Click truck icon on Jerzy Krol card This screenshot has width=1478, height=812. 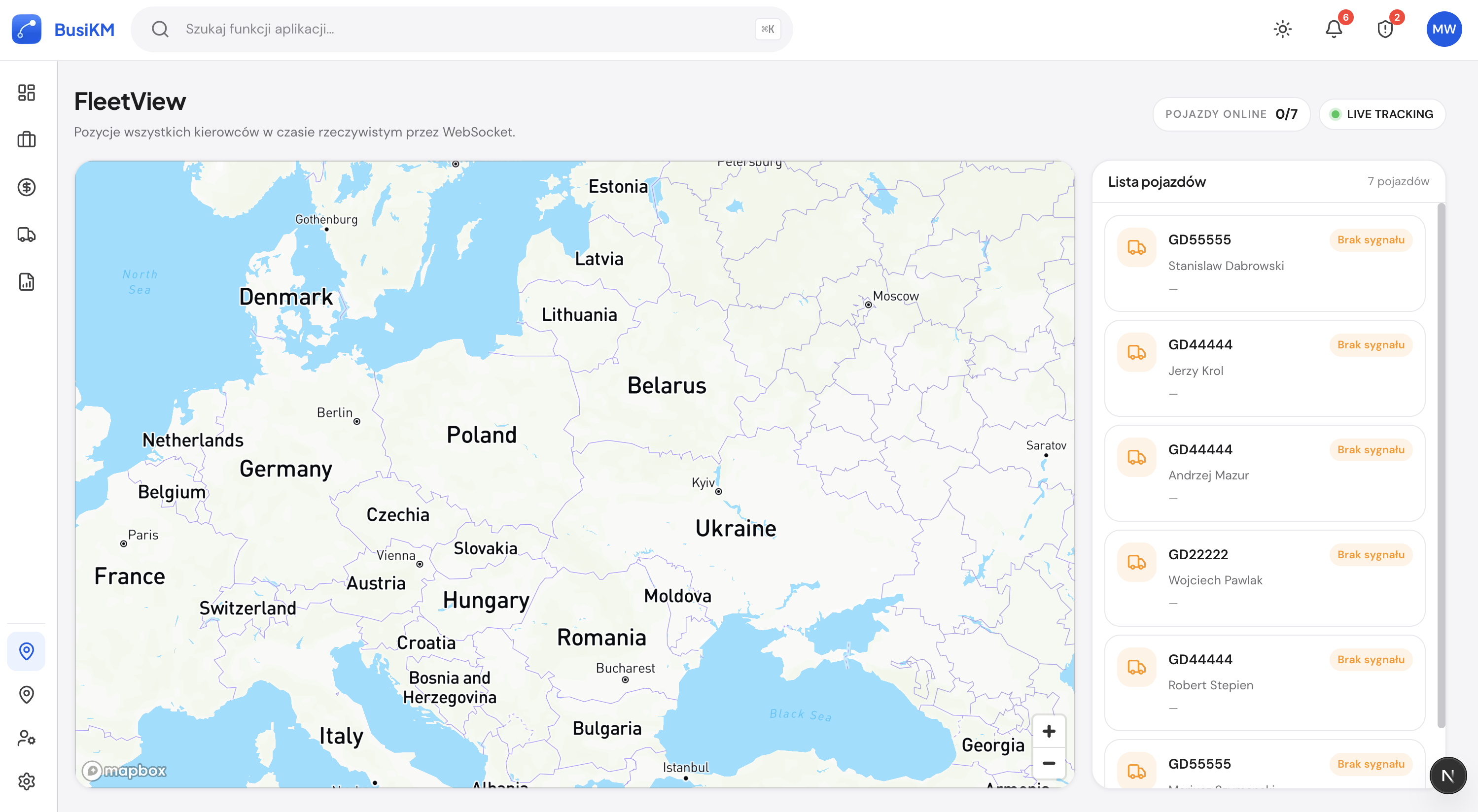tap(1137, 353)
